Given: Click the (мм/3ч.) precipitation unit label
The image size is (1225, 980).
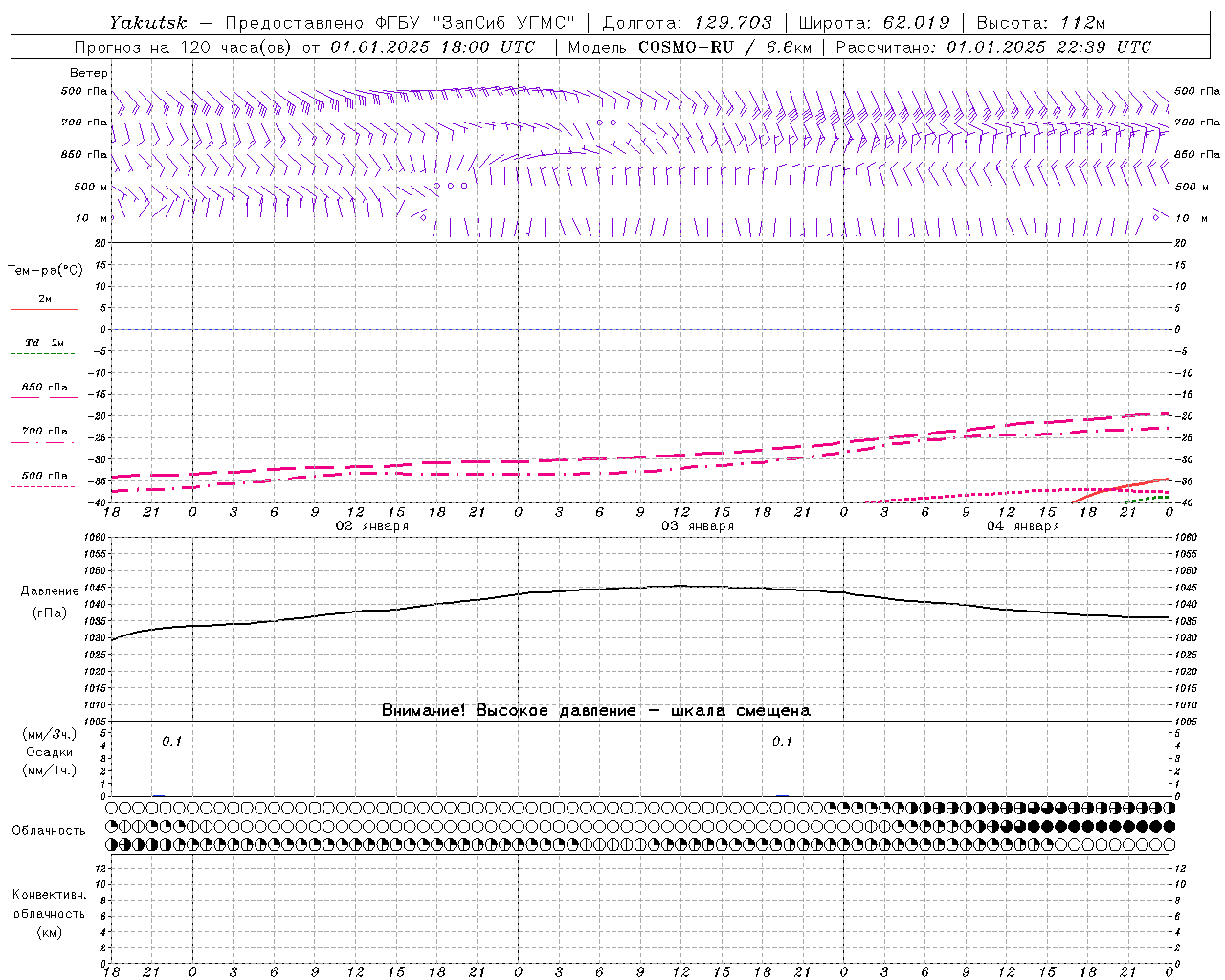Looking at the screenshot, I should [50, 734].
